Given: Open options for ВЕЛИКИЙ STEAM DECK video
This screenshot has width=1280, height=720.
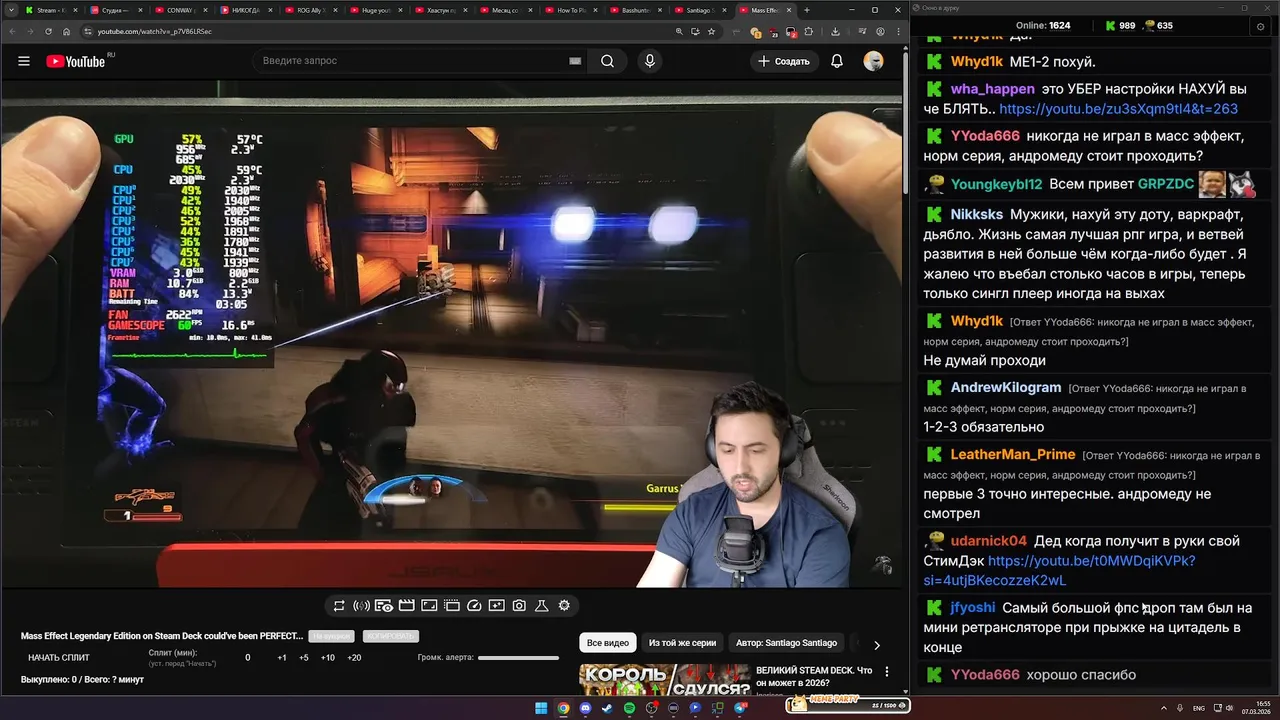Looking at the screenshot, I should 886,673.
